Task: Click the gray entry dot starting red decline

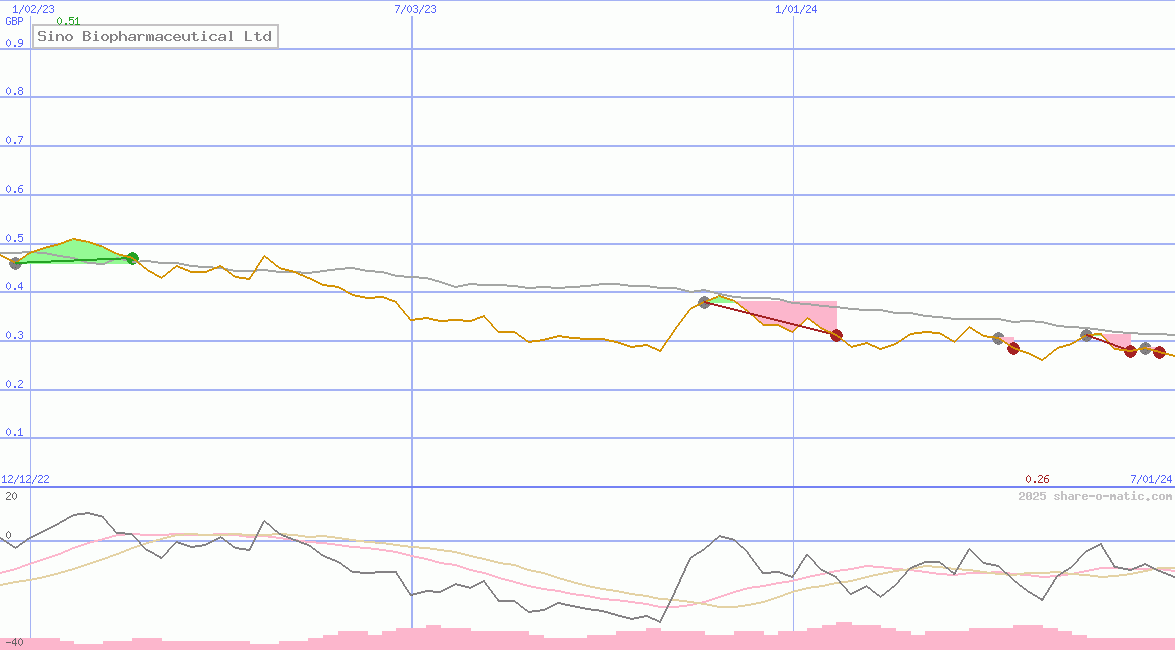Action: pyautogui.click(x=704, y=303)
